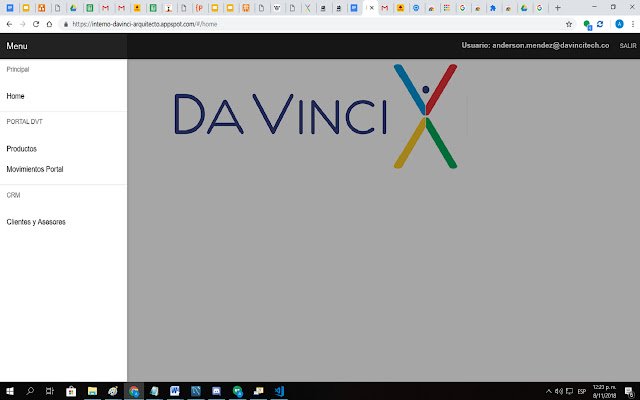Go back using the browser back arrow
This screenshot has height=400, width=640.
[x=9, y=24]
